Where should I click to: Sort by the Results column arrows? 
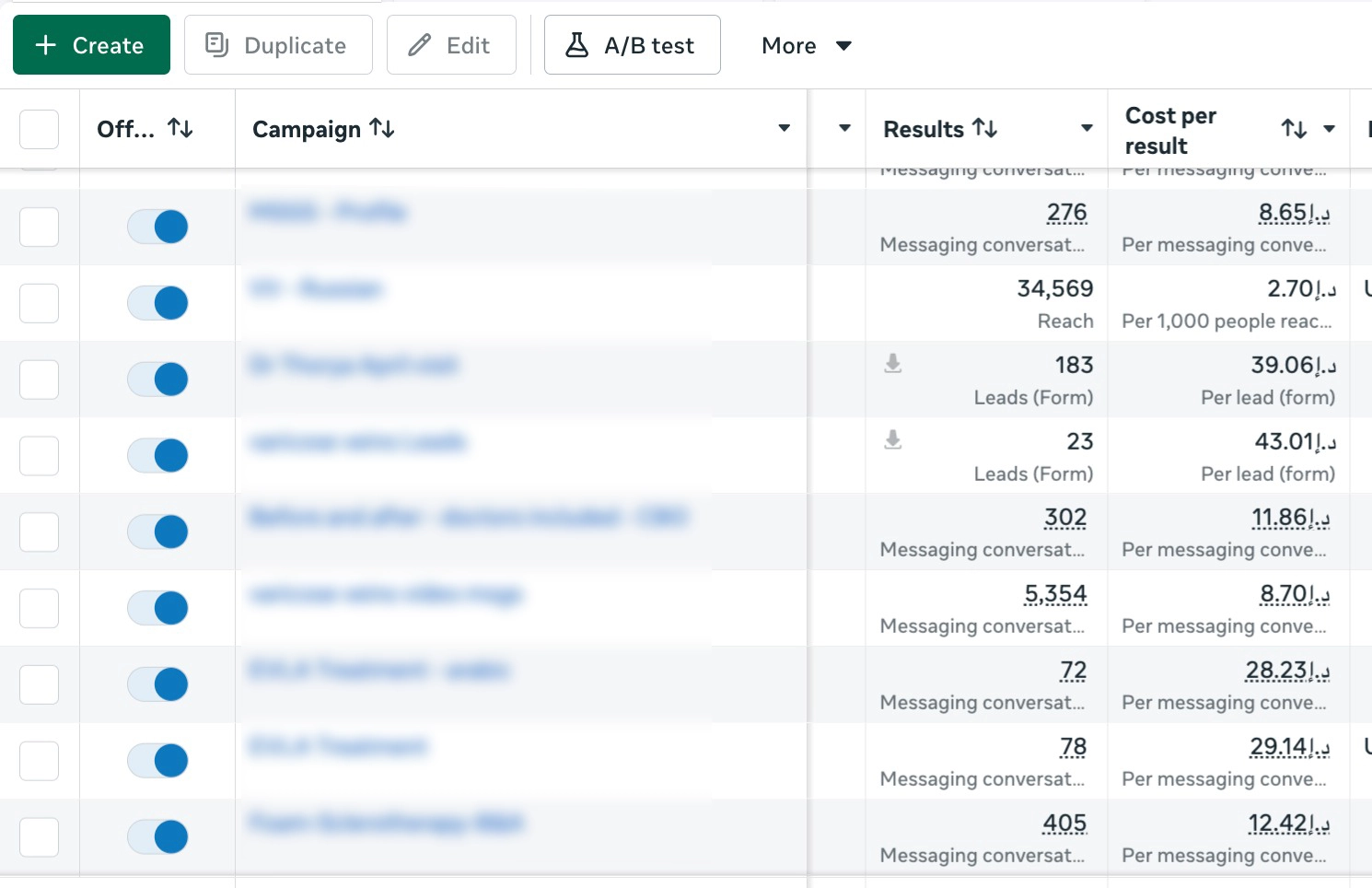click(x=985, y=129)
